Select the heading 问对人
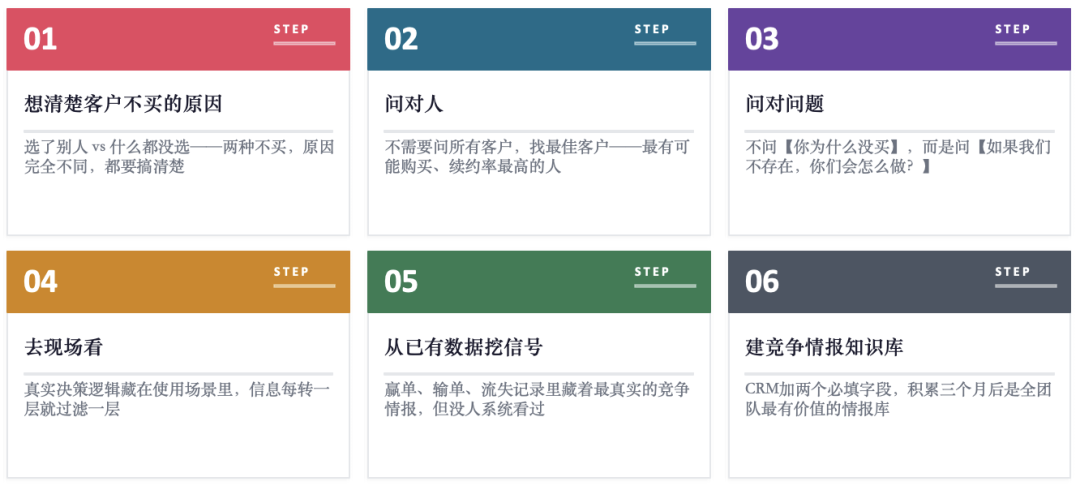 click(x=414, y=104)
